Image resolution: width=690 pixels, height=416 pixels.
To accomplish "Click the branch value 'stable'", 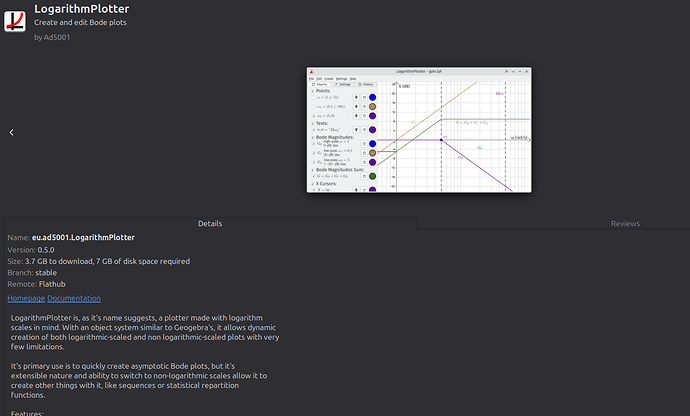I will pos(46,272).
